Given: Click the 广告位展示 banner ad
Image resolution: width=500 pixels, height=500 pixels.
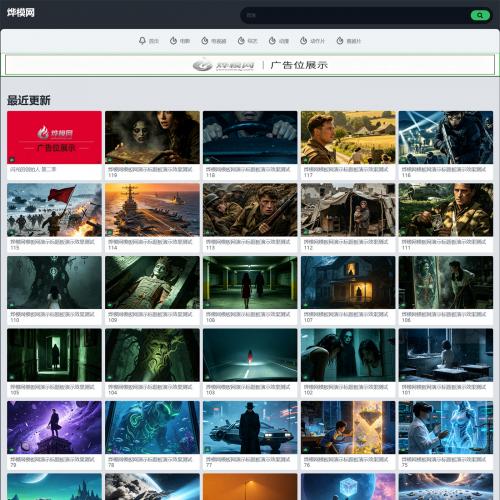Looking at the screenshot, I should click(250, 65).
